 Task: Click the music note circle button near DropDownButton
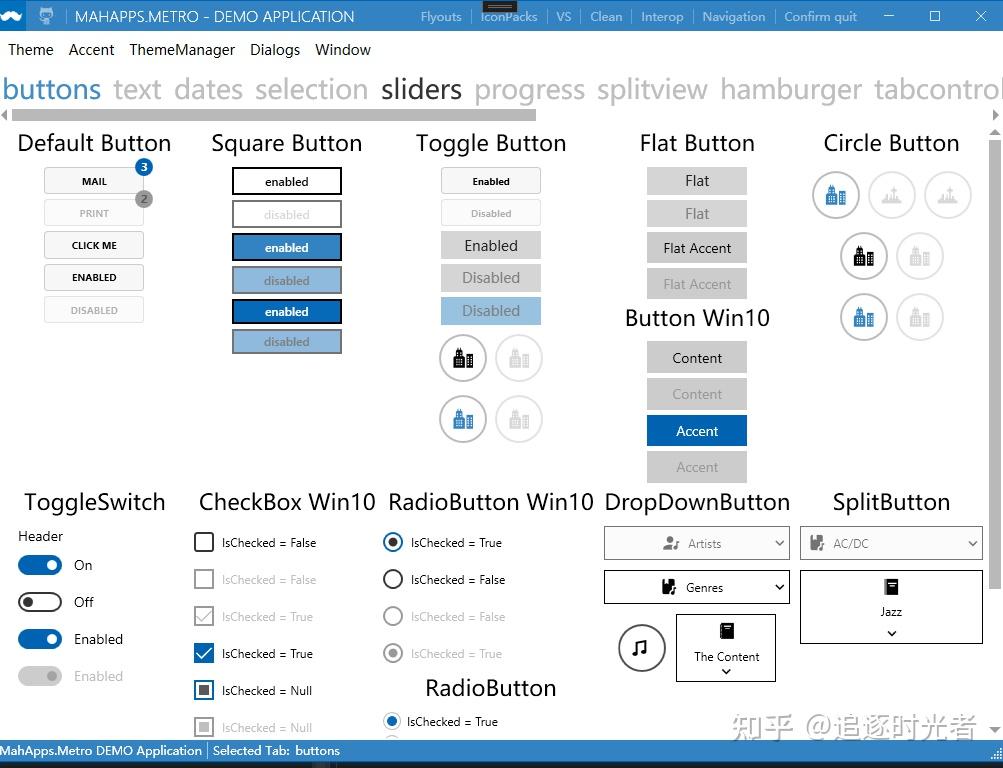point(641,648)
